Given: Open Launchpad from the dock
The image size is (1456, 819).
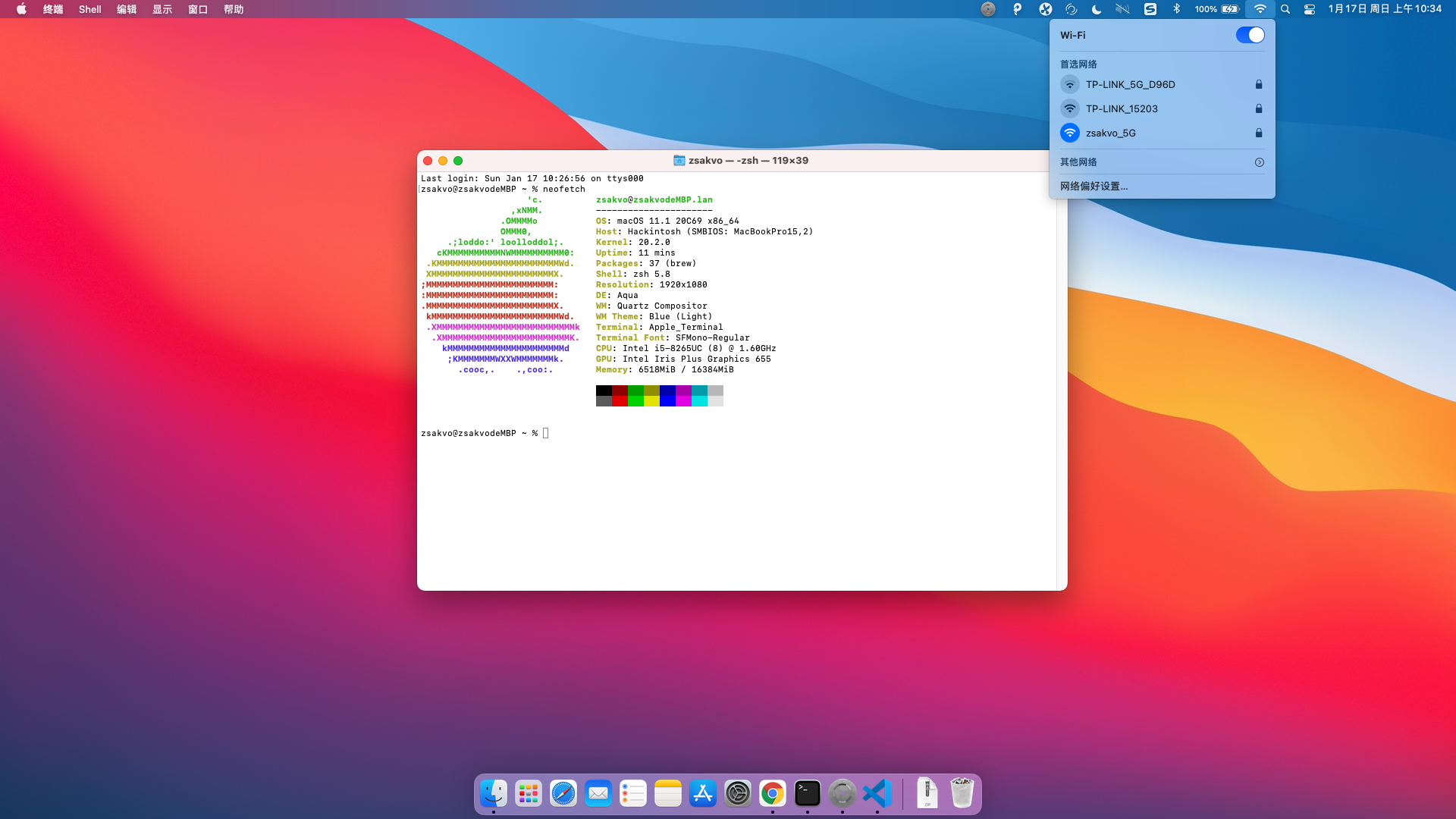Looking at the screenshot, I should pos(529,793).
